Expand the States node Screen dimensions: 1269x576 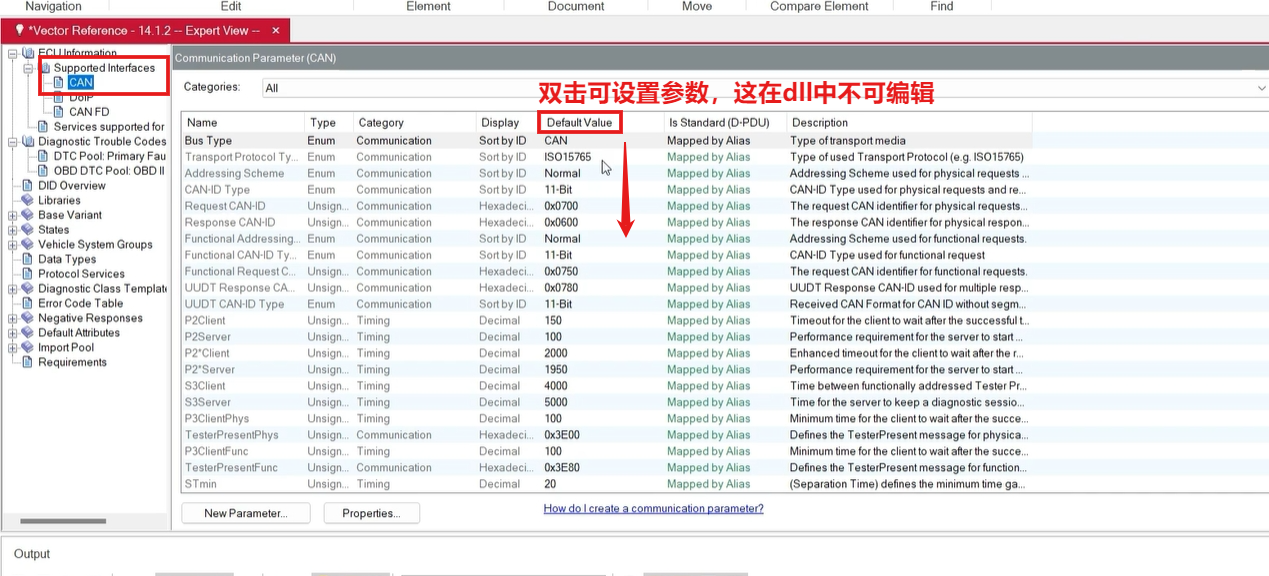(x=12, y=230)
